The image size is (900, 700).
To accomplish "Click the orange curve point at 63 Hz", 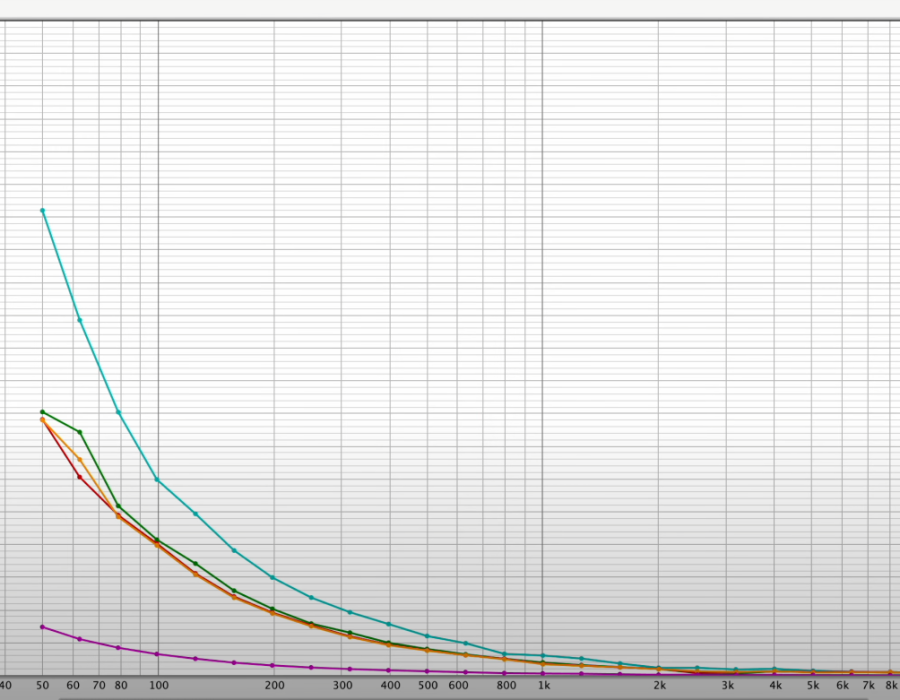I will coord(80,459).
